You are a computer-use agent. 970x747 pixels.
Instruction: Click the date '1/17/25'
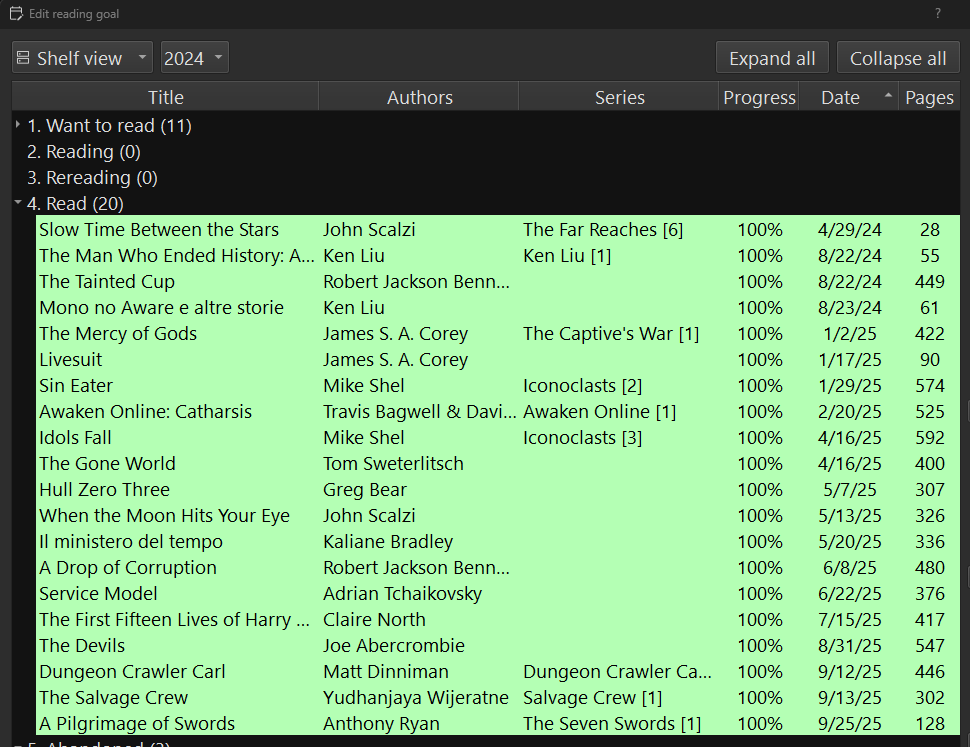[849, 359]
